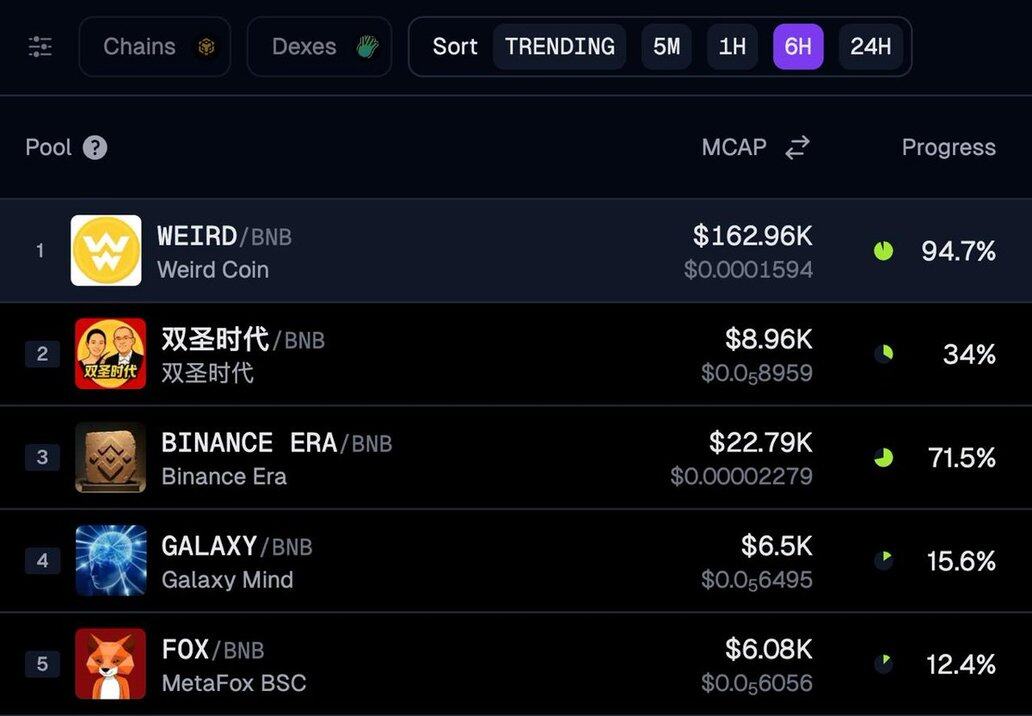Screen dimensions: 1032x716
Task: Open the Chains filter dropdown
Action: tap(155, 47)
